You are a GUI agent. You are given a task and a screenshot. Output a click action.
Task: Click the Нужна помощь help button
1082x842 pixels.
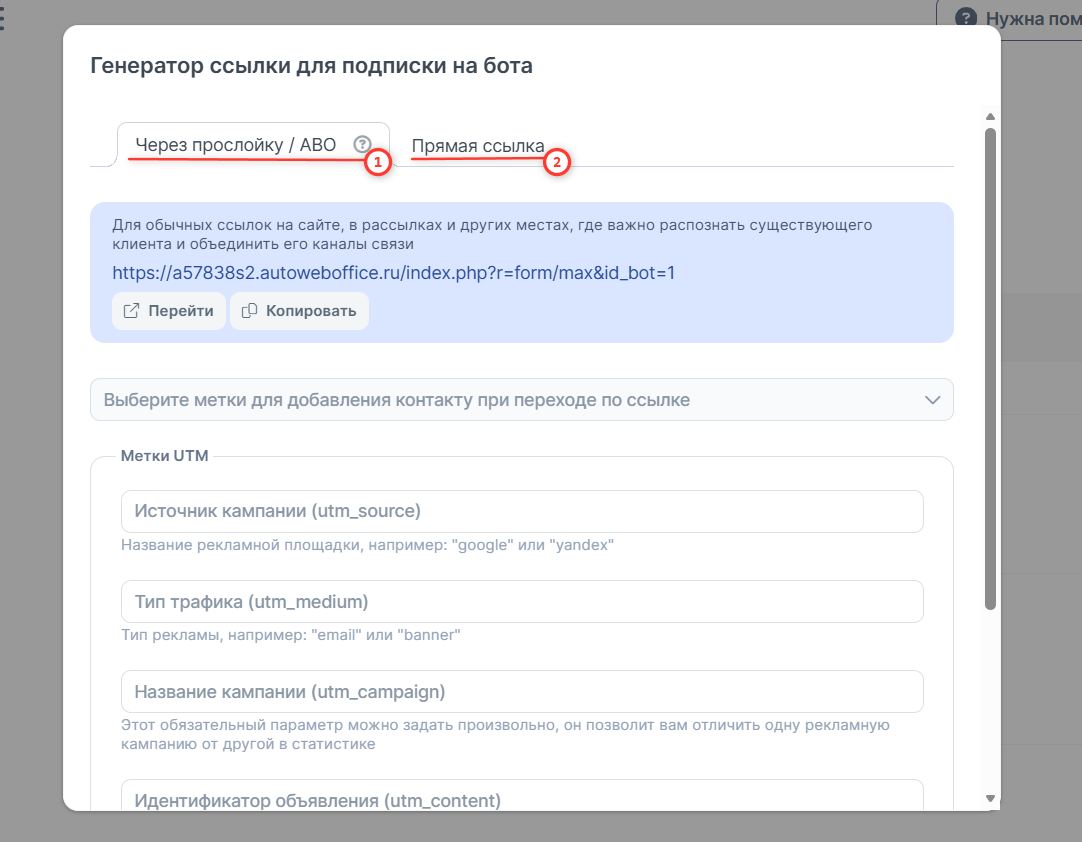click(x=1012, y=19)
